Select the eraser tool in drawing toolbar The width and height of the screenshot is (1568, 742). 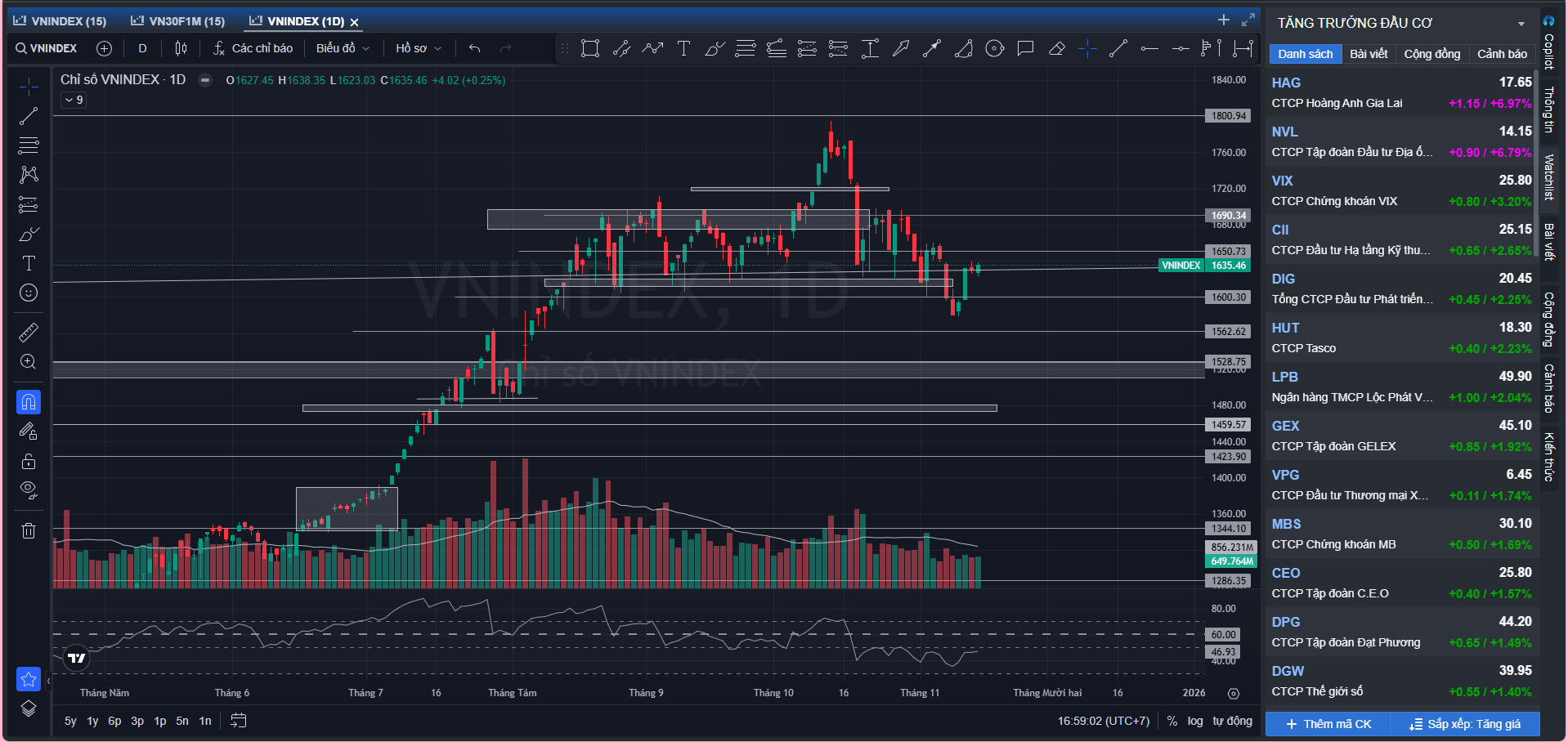click(x=1056, y=49)
